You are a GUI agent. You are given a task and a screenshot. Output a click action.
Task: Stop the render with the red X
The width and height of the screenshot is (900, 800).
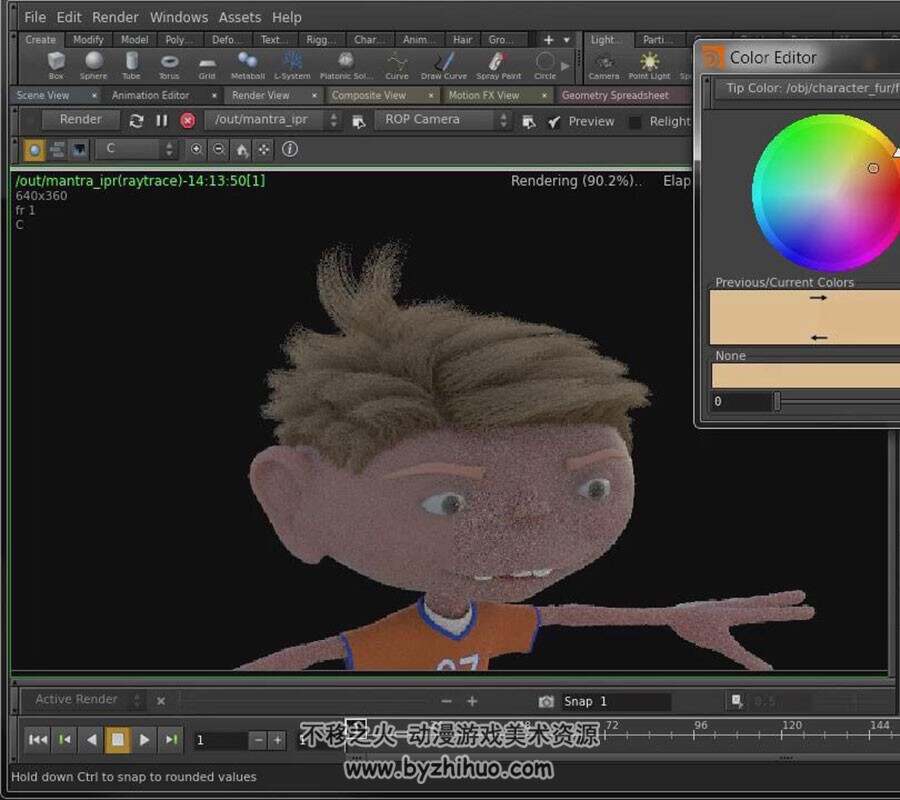coord(188,121)
